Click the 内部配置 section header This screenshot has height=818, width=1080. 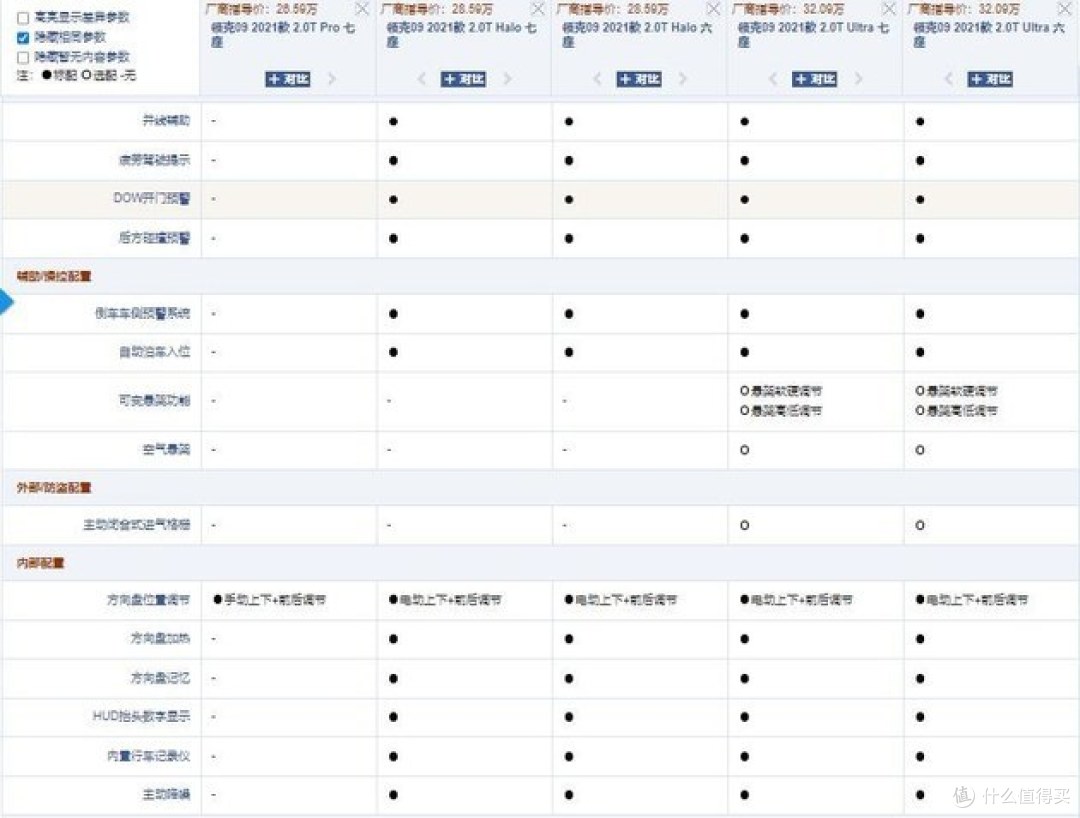(x=41, y=563)
